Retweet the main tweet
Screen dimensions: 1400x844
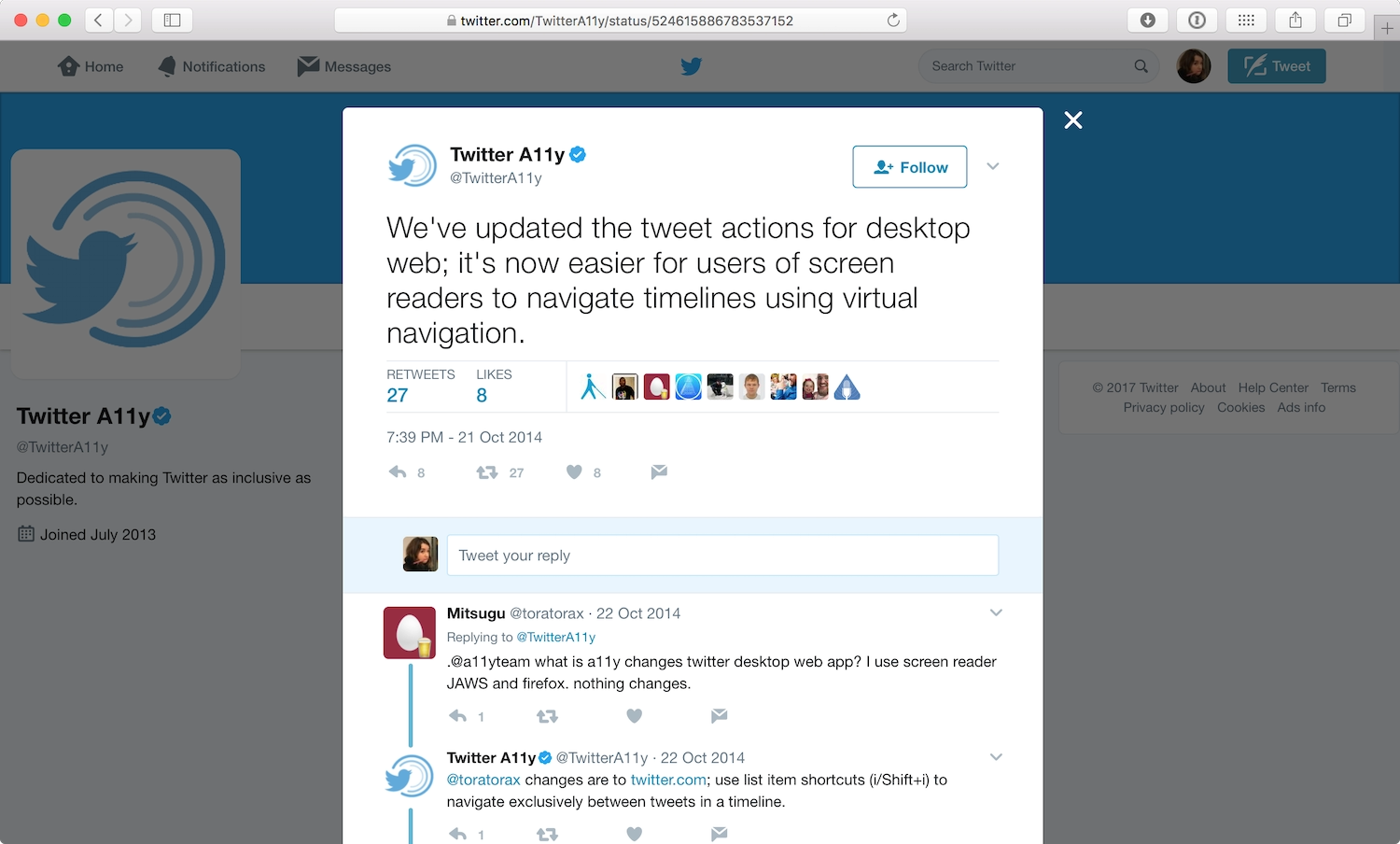coord(487,472)
